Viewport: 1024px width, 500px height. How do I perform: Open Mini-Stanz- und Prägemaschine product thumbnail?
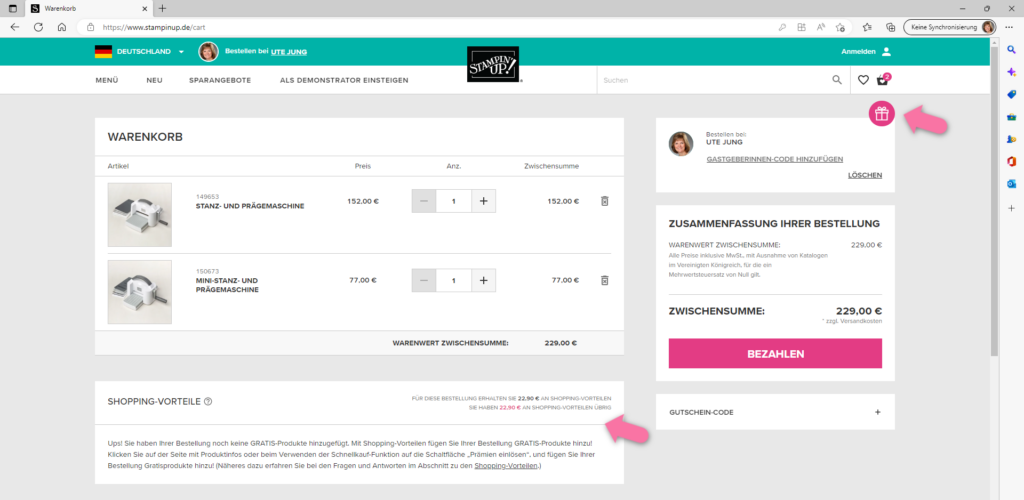pos(140,292)
